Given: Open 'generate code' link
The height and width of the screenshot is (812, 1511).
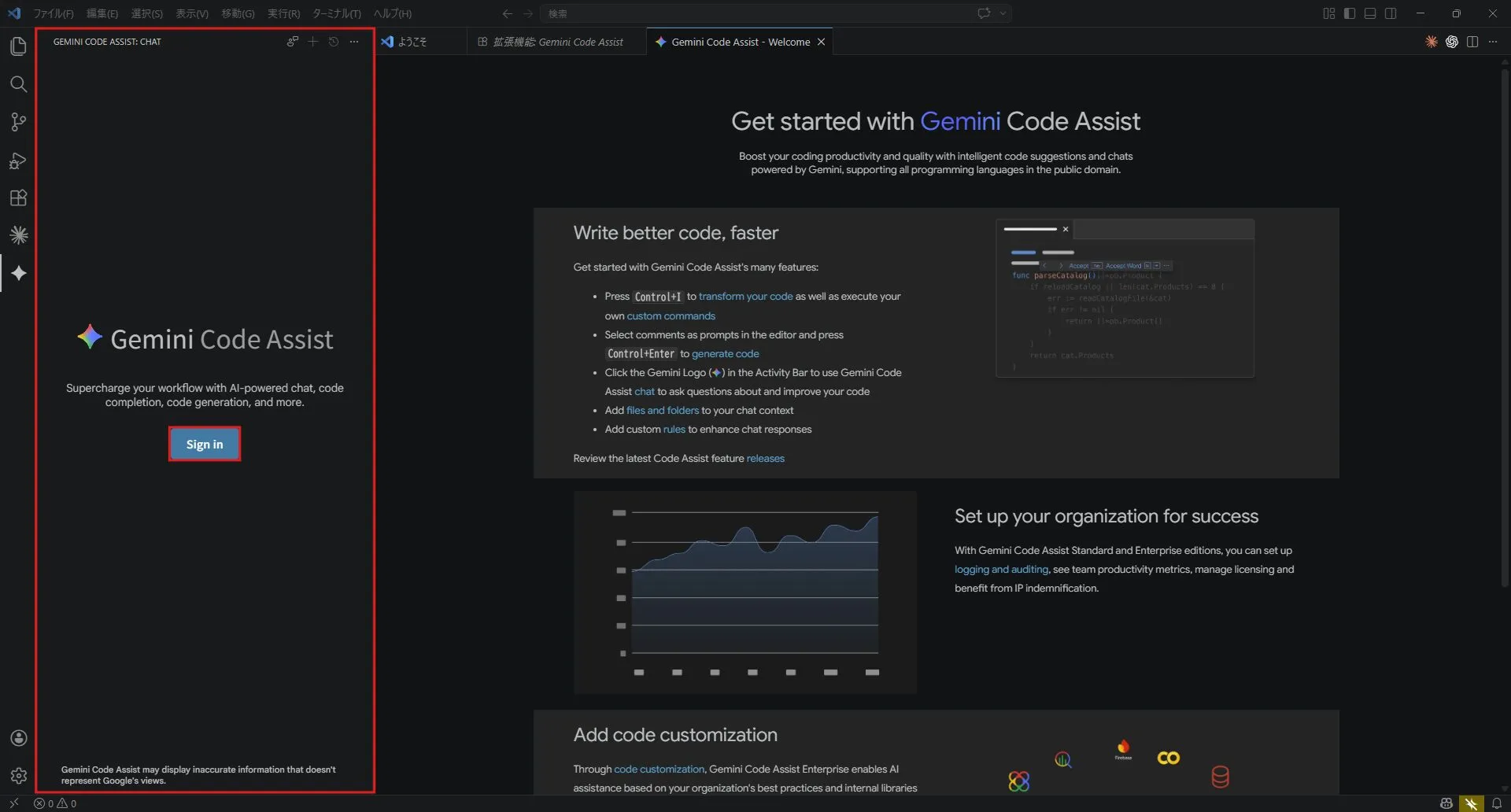Looking at the screenshot, I should pos(725,353).
